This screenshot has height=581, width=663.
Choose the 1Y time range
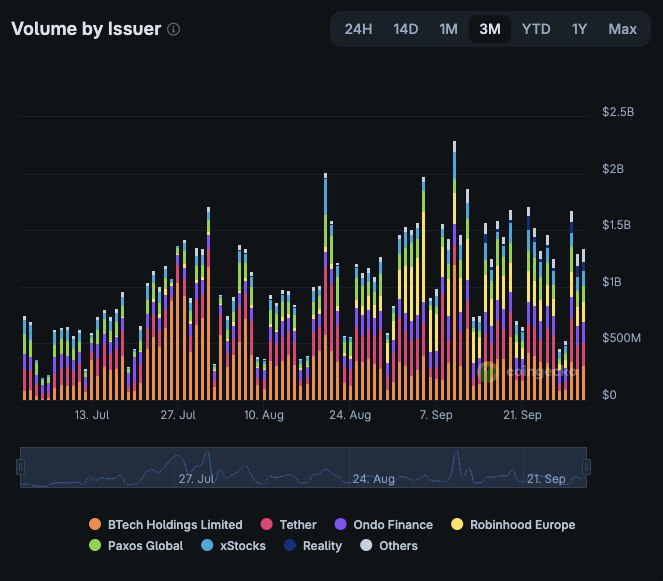[x=579, y=29]
